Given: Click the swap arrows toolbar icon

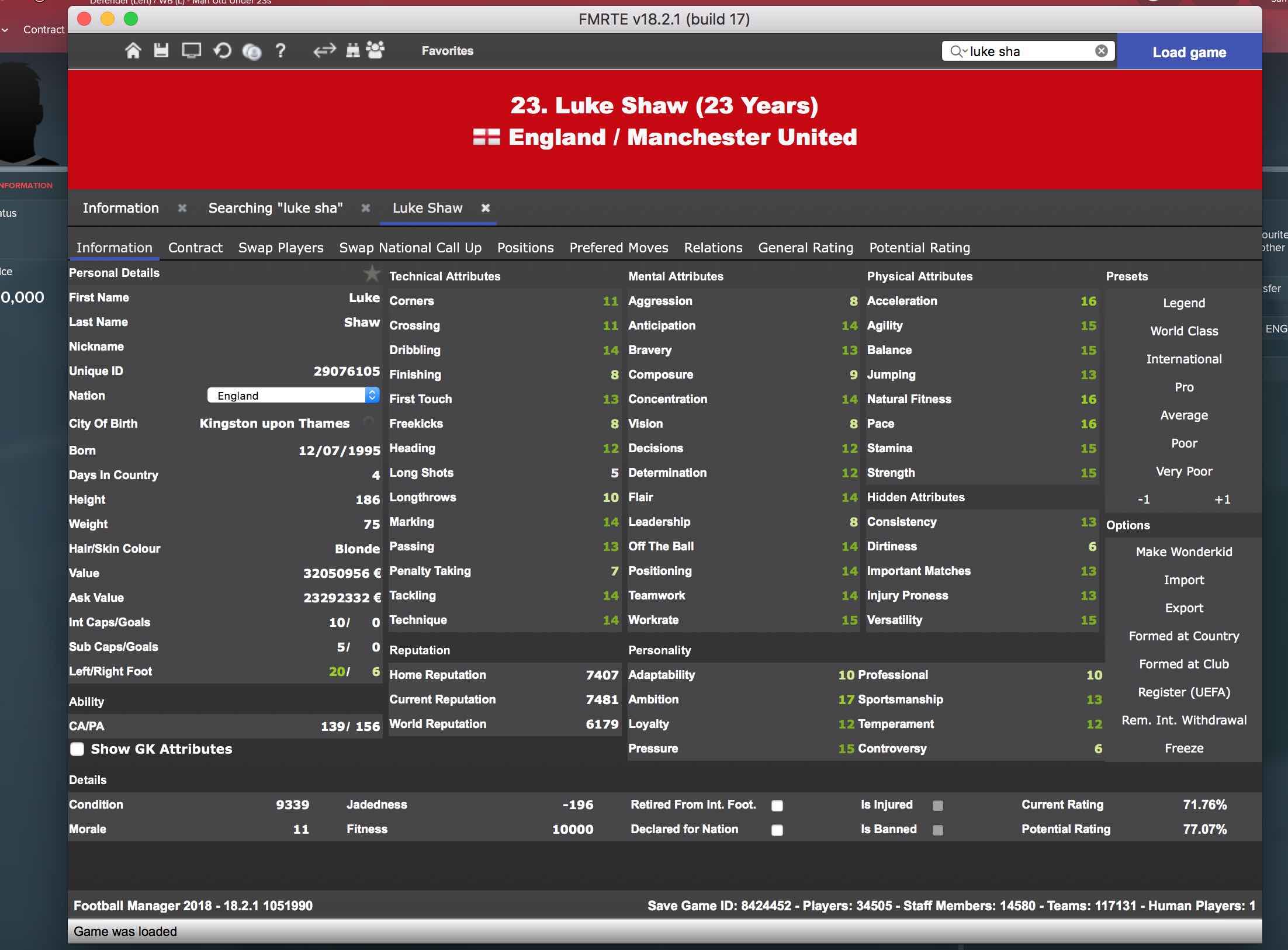Looking at the screenshot, I should [x=324, y=51].
